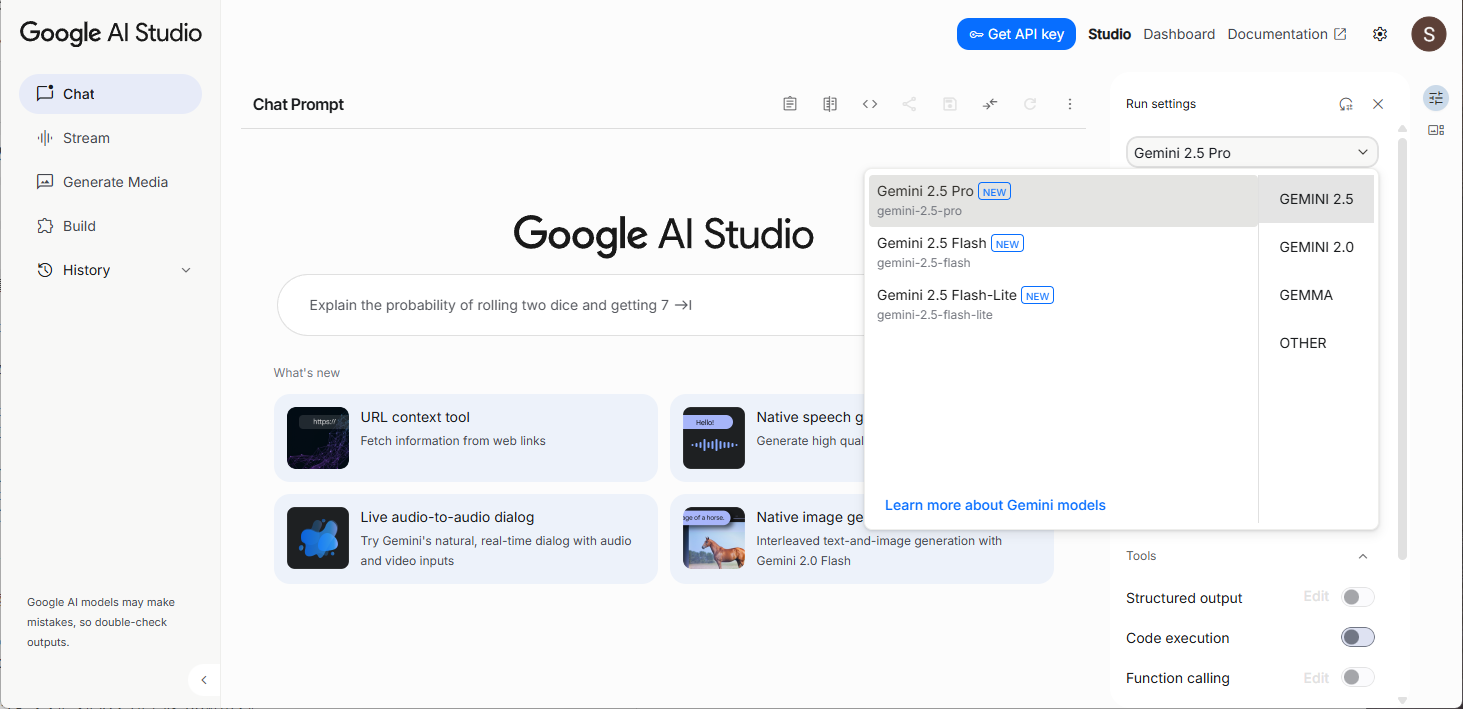Click the save prompt floppy icon
Screen dimensions: 1463x709
click(x=950, y=104)
